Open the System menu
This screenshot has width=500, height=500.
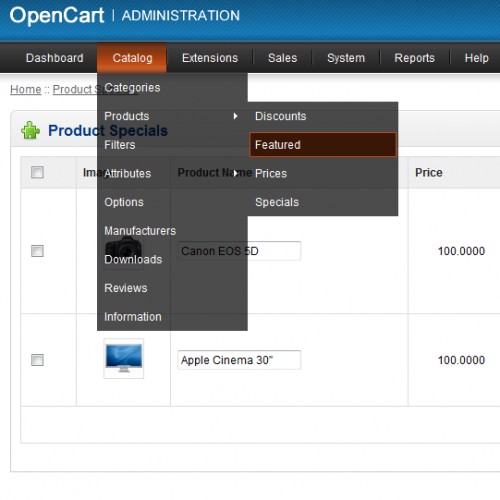pyautogui.click(x=346, y=58)
